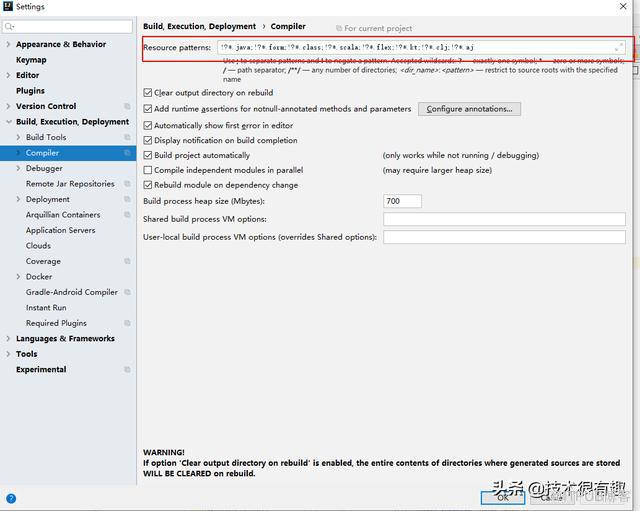
Task: Toggle Display notification on build completion
Action: click(x=148, y=140)
